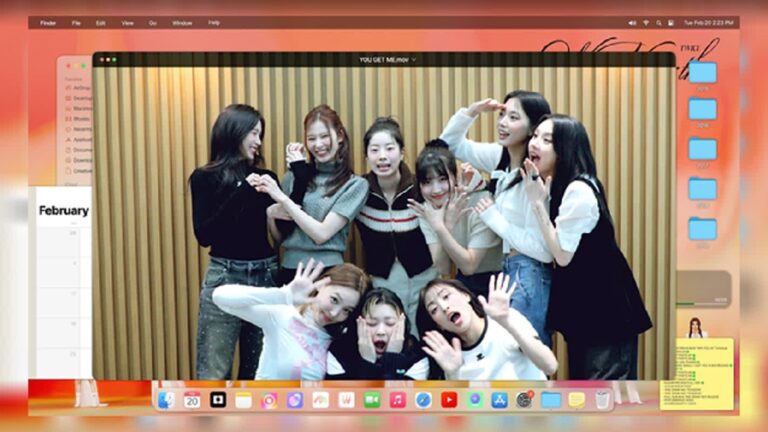Click the February calendar header

pyautogui.click(x=63, y=211)
